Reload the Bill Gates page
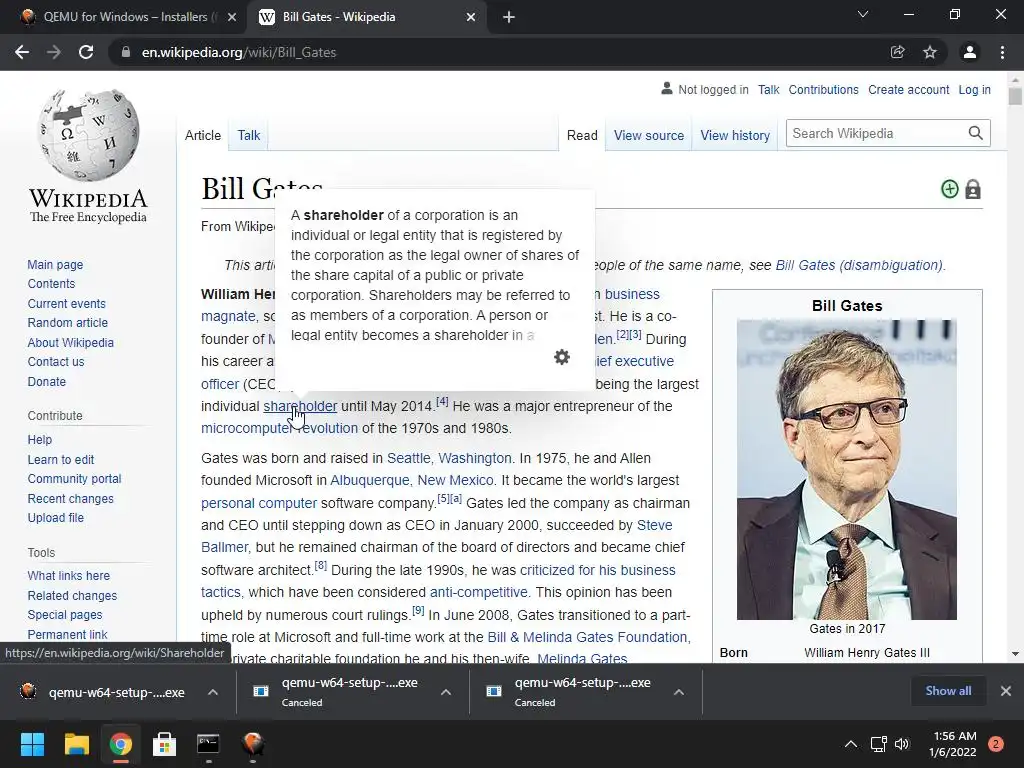Viewport: 1024px width, 768px height. click(86, 52)
